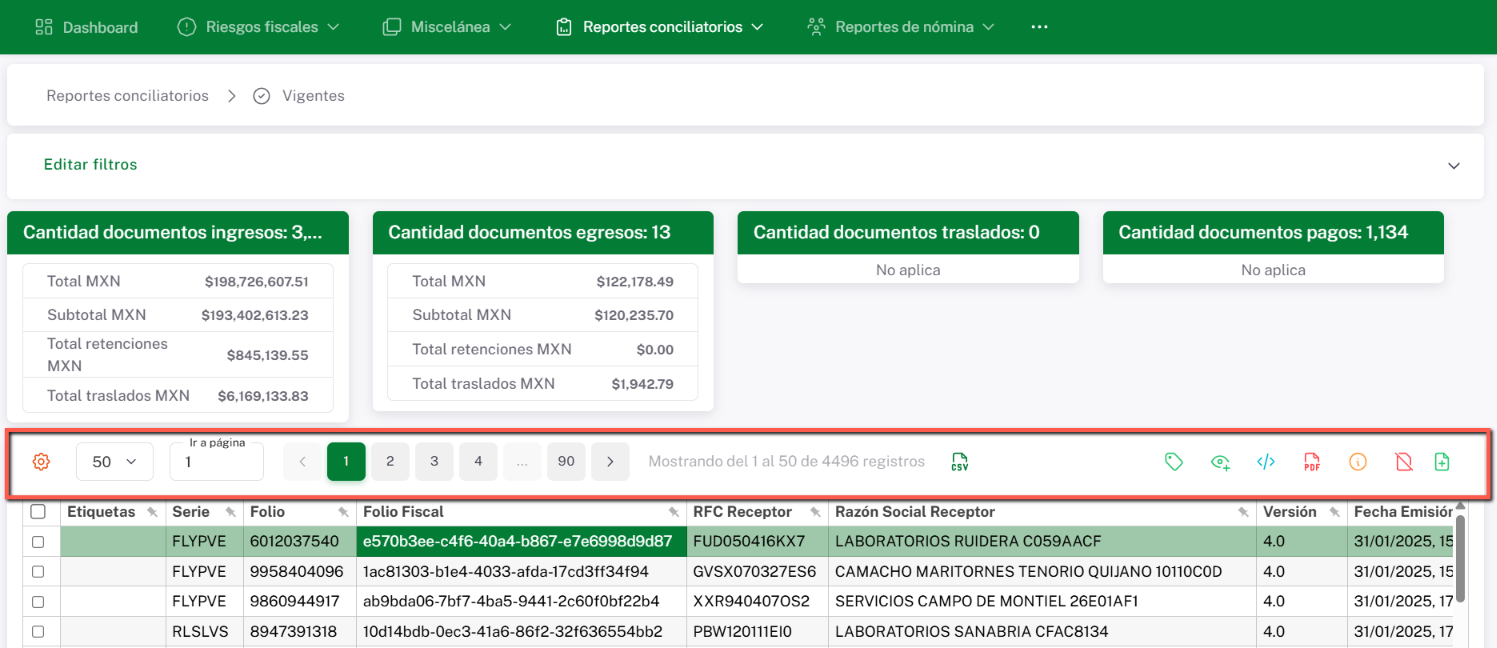Image resolution: width=1497 pixels, height=648 pixels.
Task: Open XML view via code brackets icon
Action: [1266, 462]
